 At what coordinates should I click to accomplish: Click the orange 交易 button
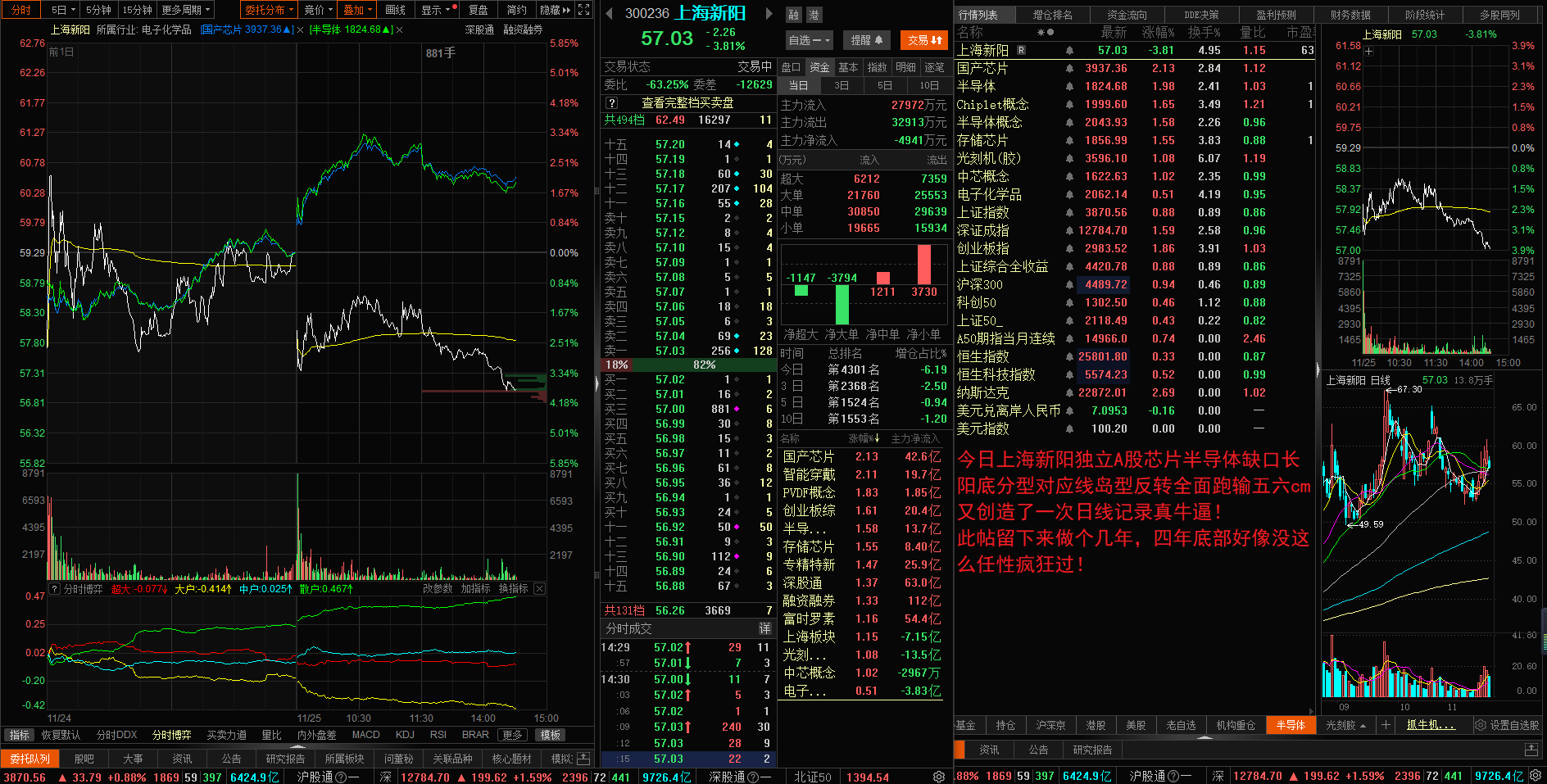pyautogui.click(x=925, y=39)
